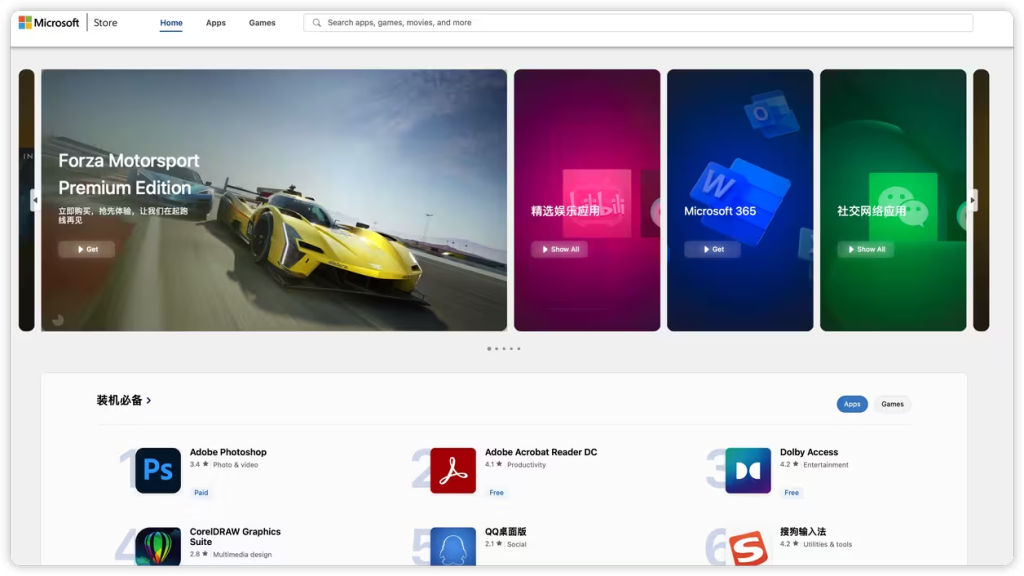Click the Entertainment category text
The height and width of the screenshot is (576, 1024).
(x=825, y=465)
